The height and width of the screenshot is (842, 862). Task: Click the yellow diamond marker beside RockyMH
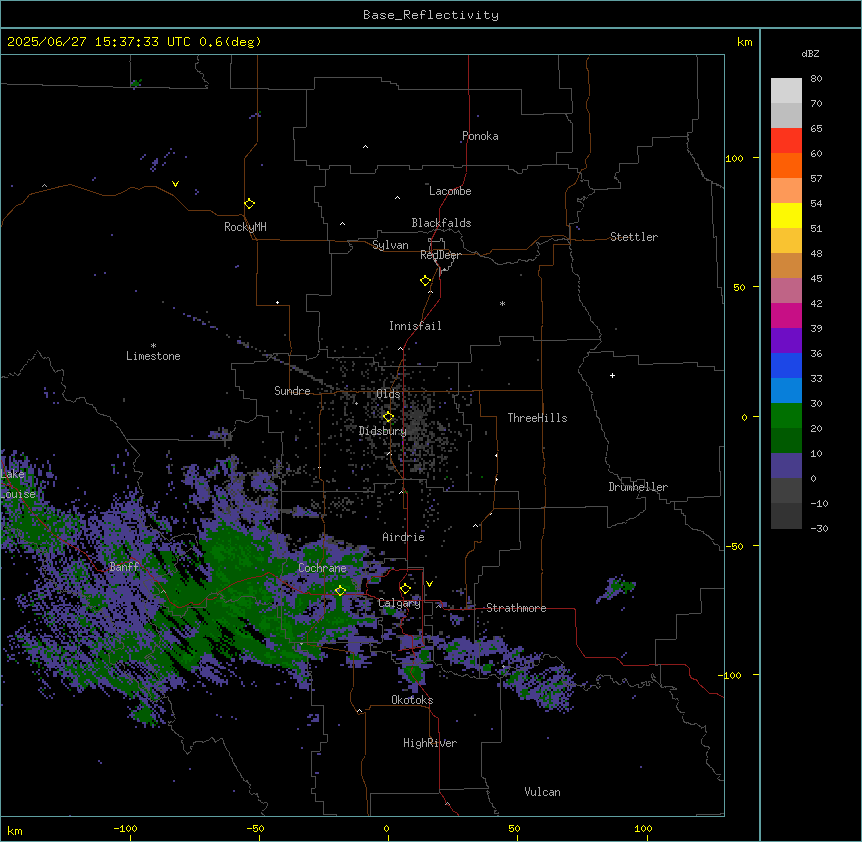coord(250,204)
